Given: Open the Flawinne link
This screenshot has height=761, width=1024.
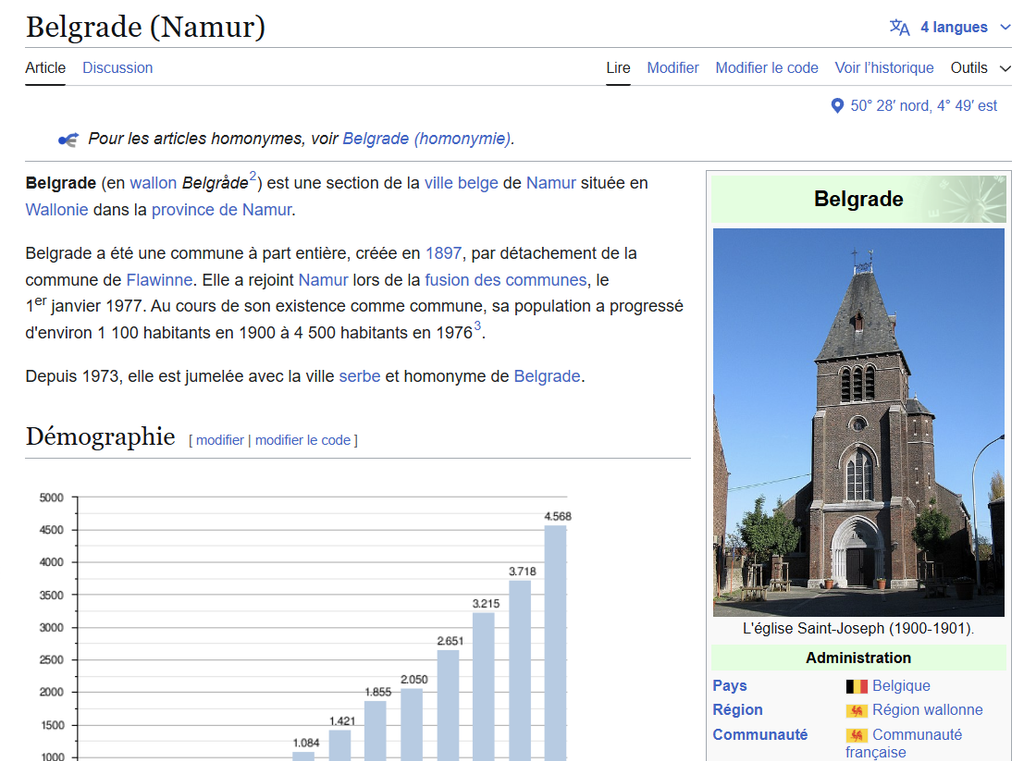Looking at the screenshot, I should (x=159, y=280).
